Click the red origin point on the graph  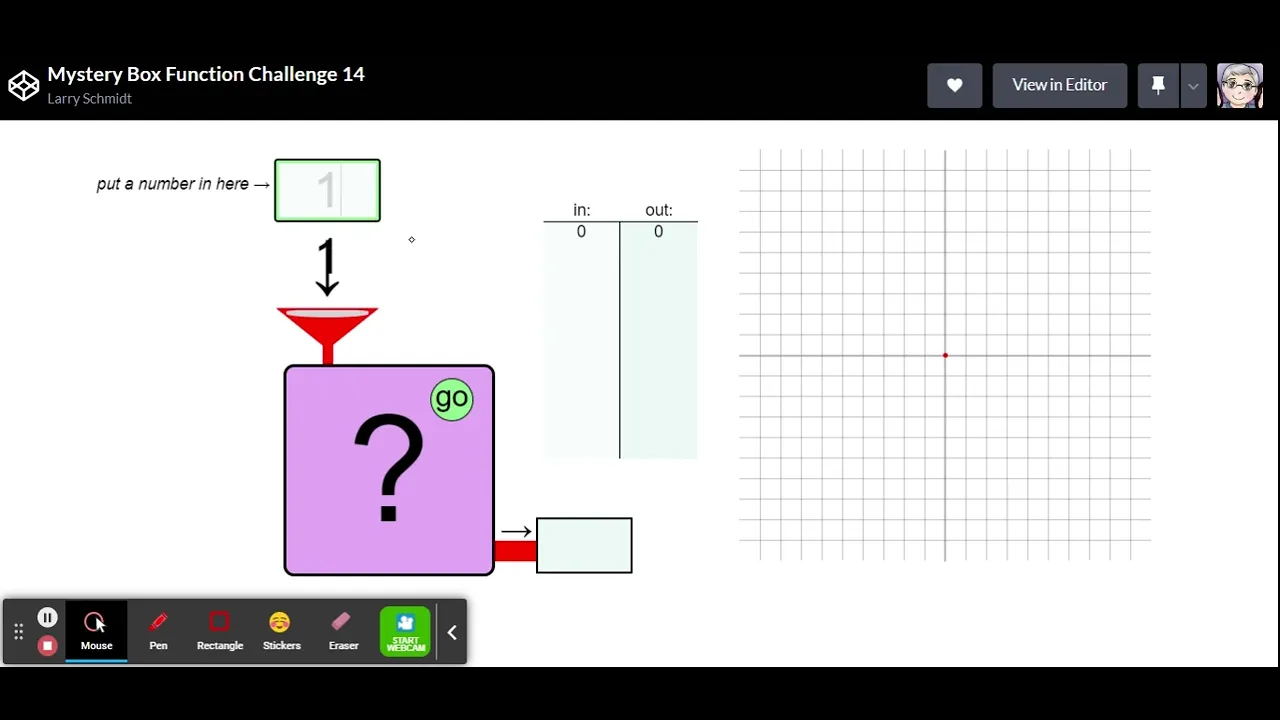[x=945, y=355]
